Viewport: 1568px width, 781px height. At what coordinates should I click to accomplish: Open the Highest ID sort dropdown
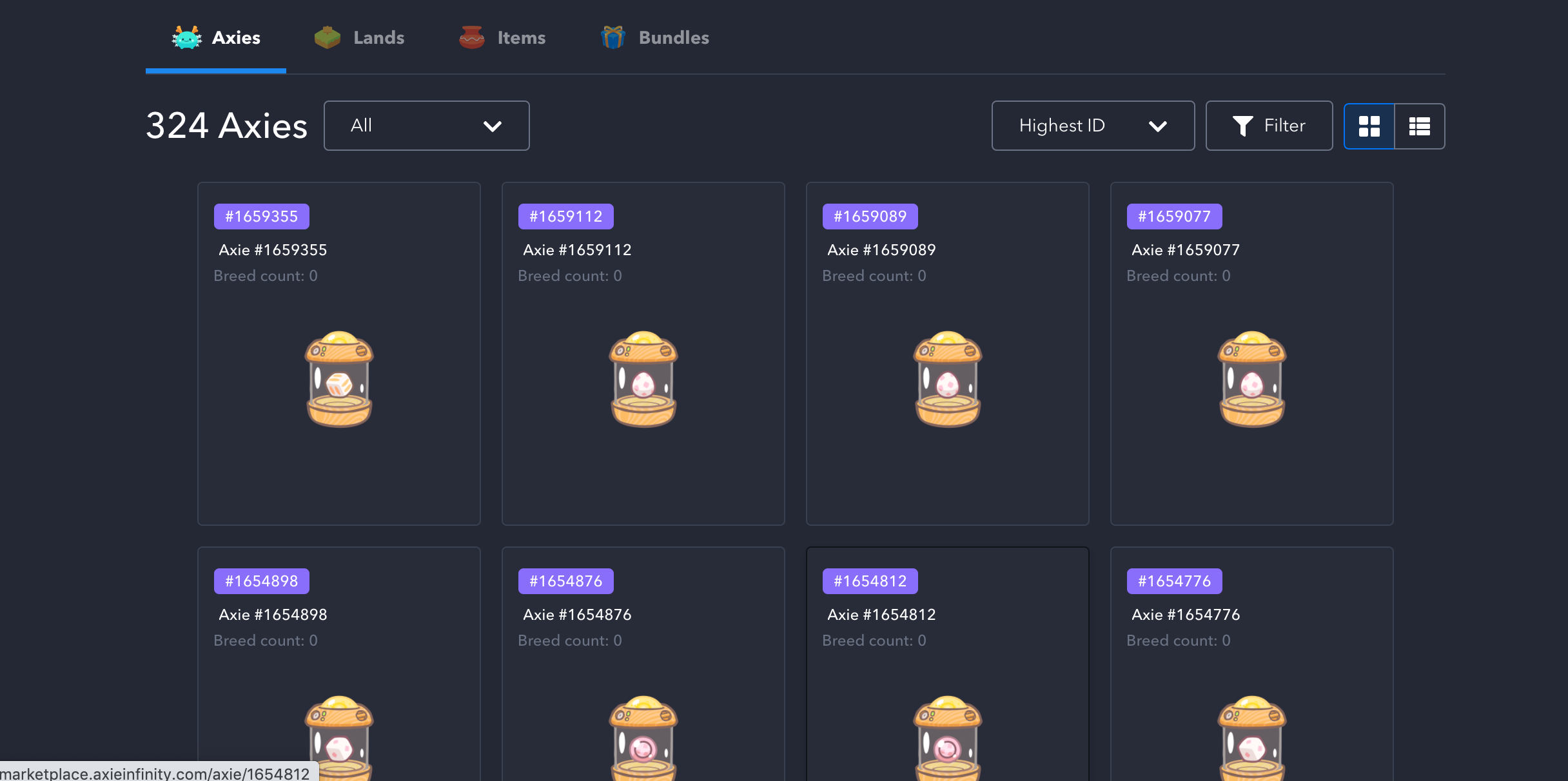1093,126
